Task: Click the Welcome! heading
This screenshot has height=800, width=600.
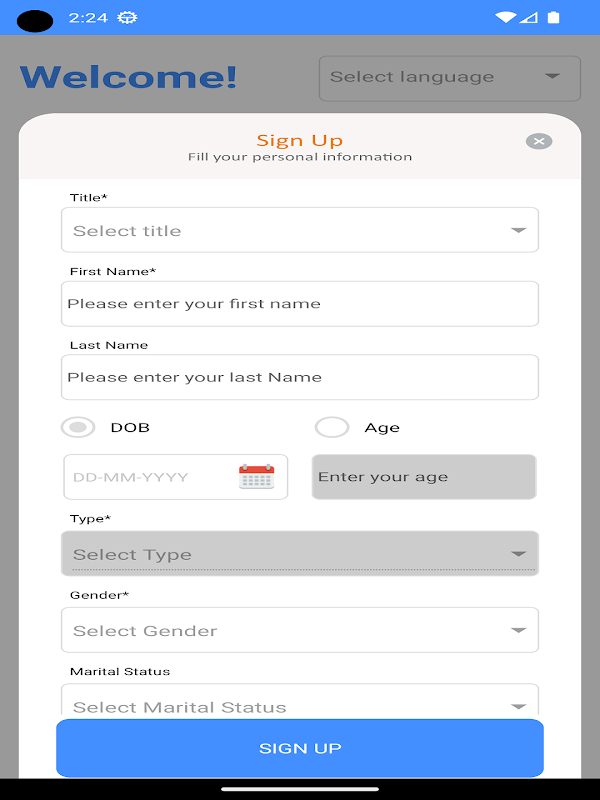Action: pos(128,77)
